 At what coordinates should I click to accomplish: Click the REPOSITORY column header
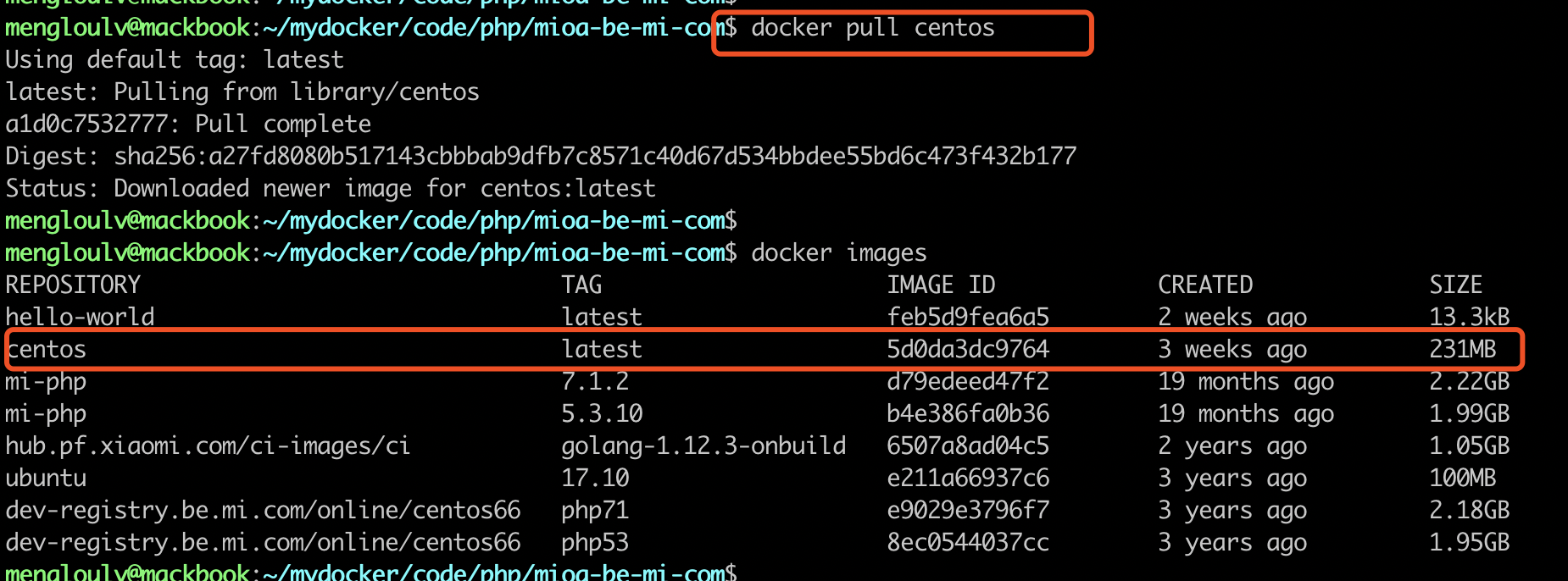73,285
